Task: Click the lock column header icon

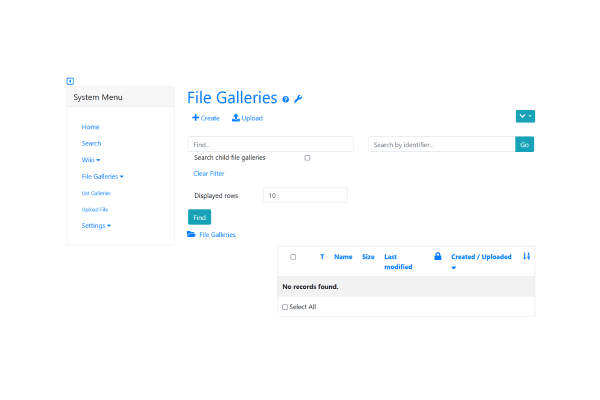Action: pyautogui.click(x=438, y=257)
